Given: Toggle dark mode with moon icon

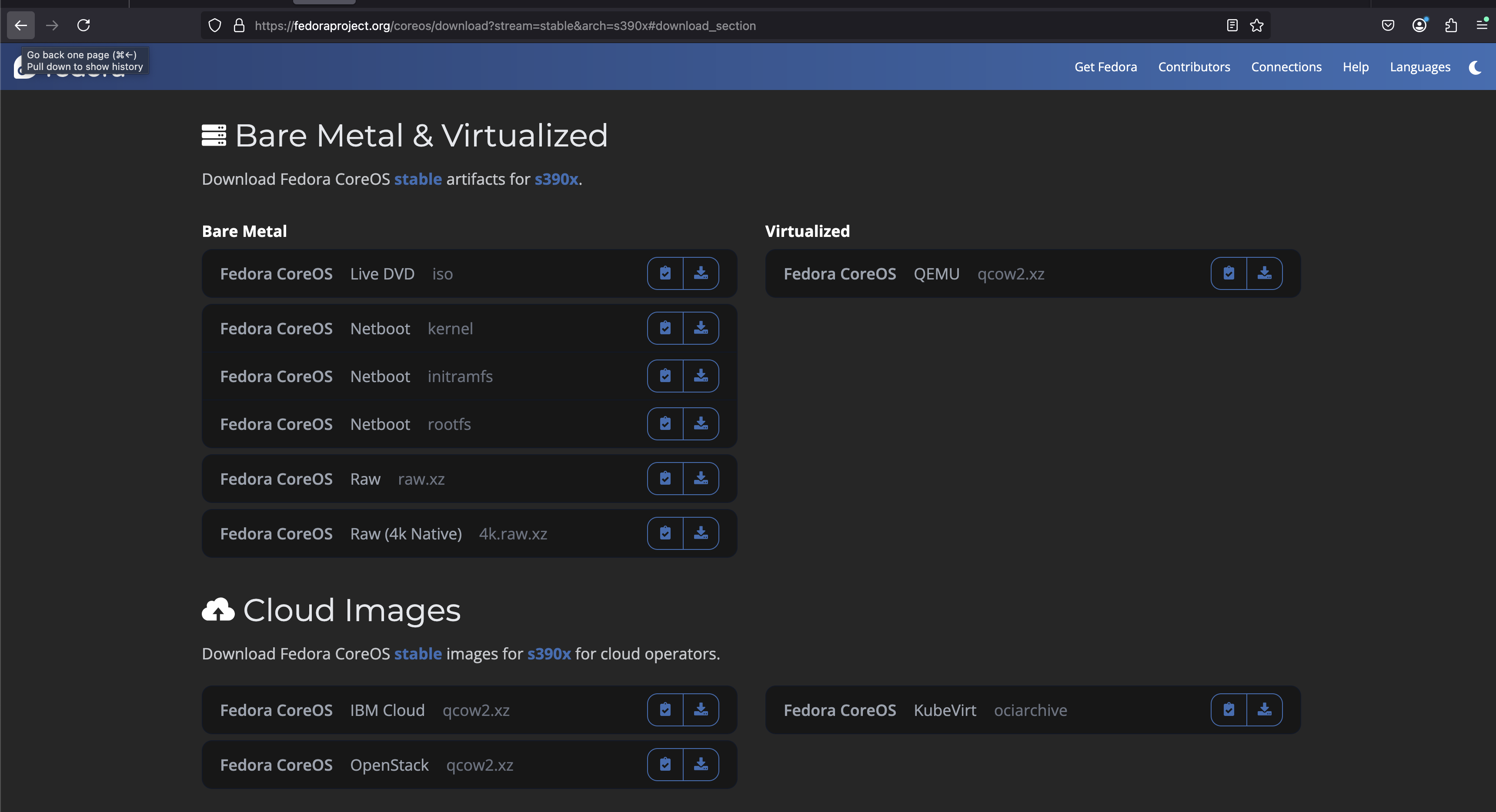Looking at the screenshot, I should (1475, 67).
